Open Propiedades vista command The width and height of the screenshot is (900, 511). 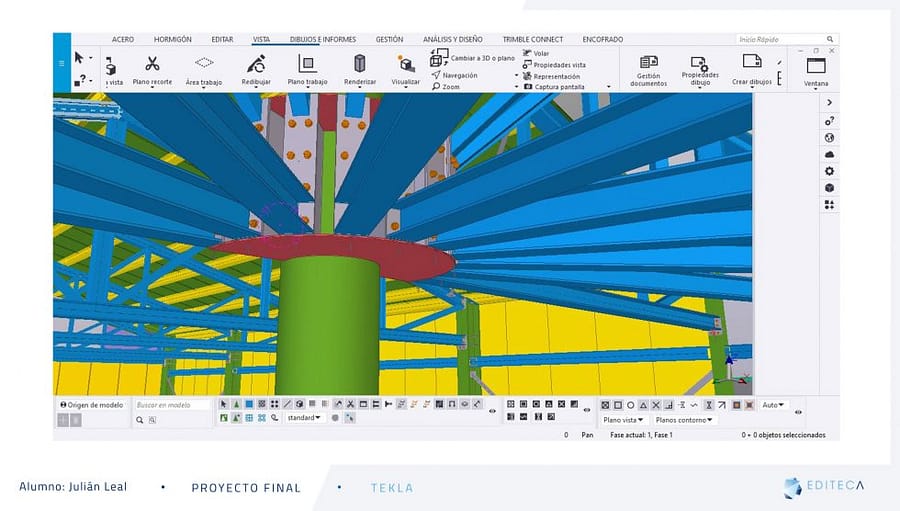click(x=554, y=65)
